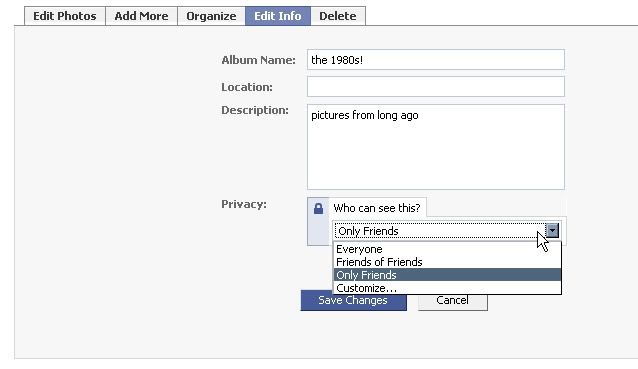This screenshot has width=638, height=369.
Task: Click the Description field label
Action: (x=255, y=110)
